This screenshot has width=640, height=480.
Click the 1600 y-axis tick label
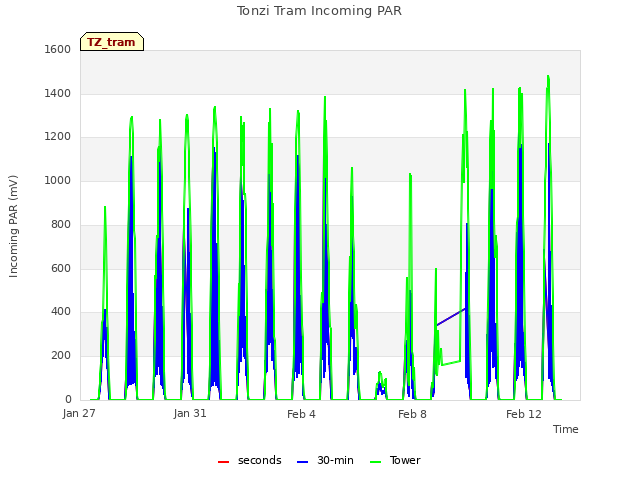click(x=58, y=49)
